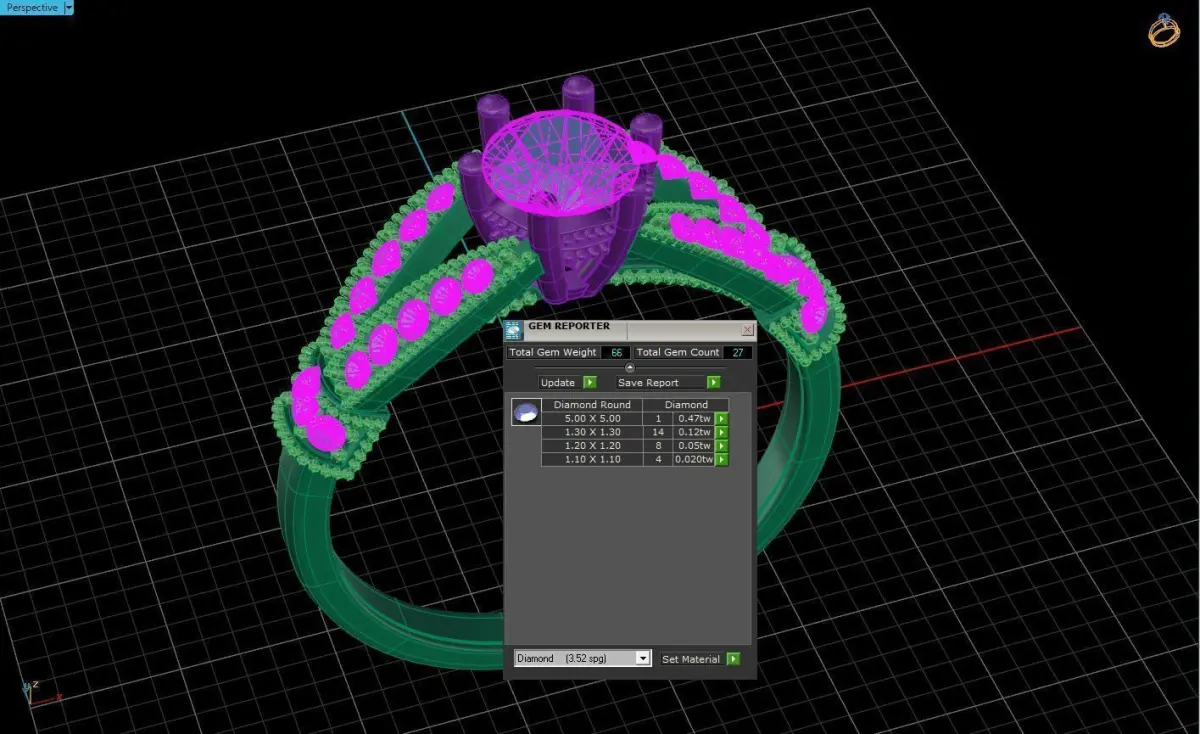The image size is (1200, 734).
Task: Select the round diamond gem thumbnail
Action: pos(527,412)
